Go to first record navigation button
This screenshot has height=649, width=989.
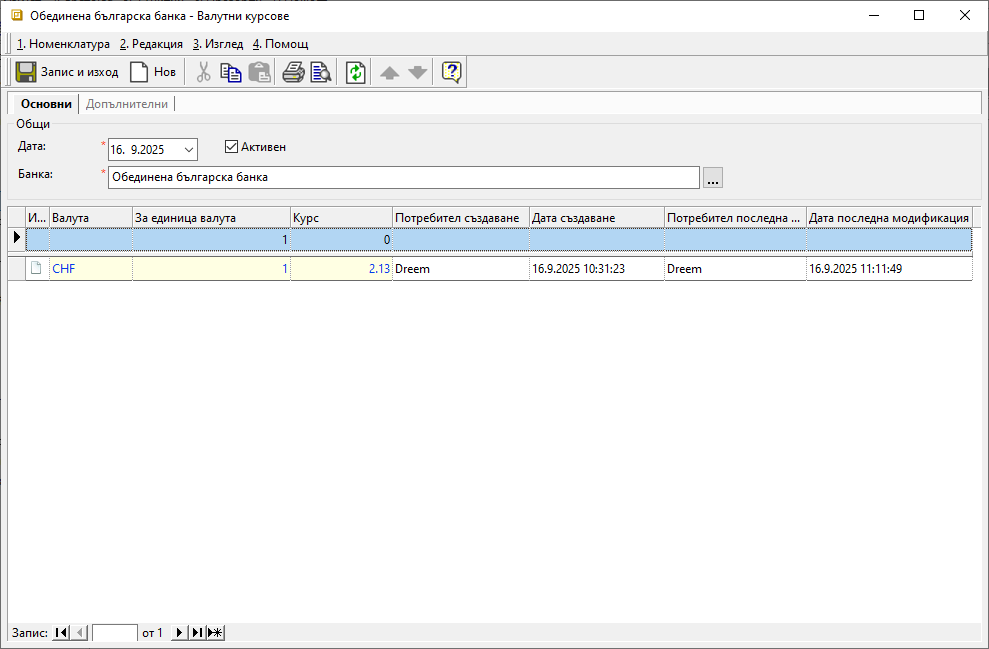point(61,633)
